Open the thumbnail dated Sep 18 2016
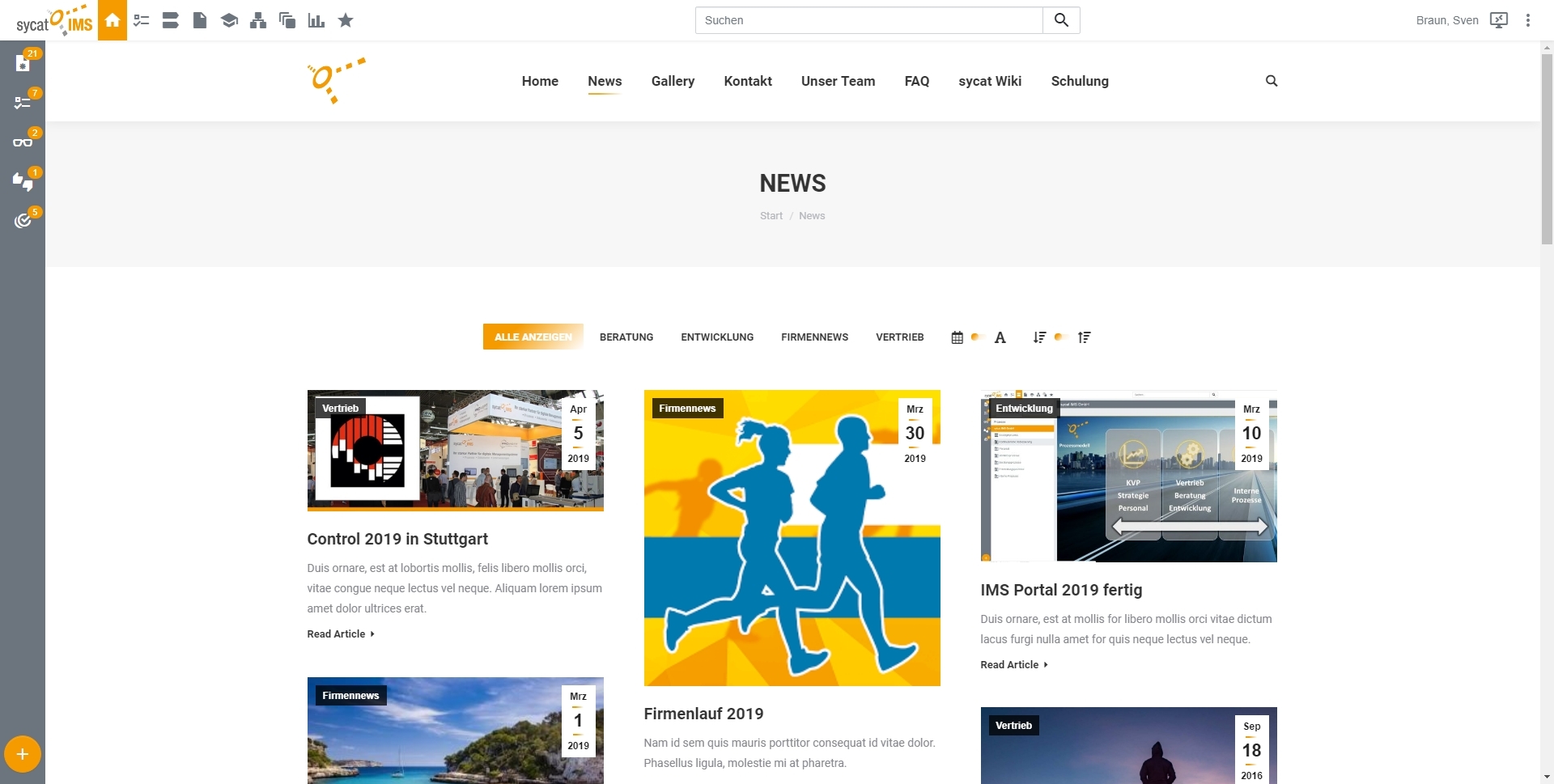The width and height of the screenshot is (1554, 784). 1129,746
